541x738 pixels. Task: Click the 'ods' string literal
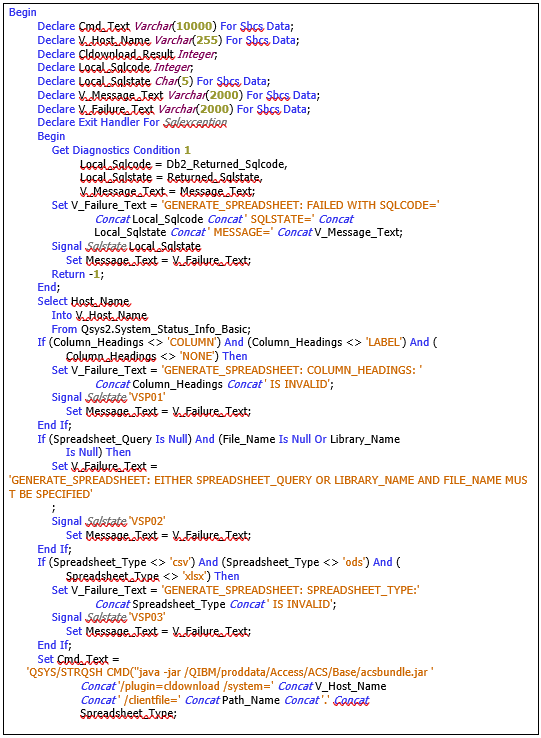click(x=354, y=562)
